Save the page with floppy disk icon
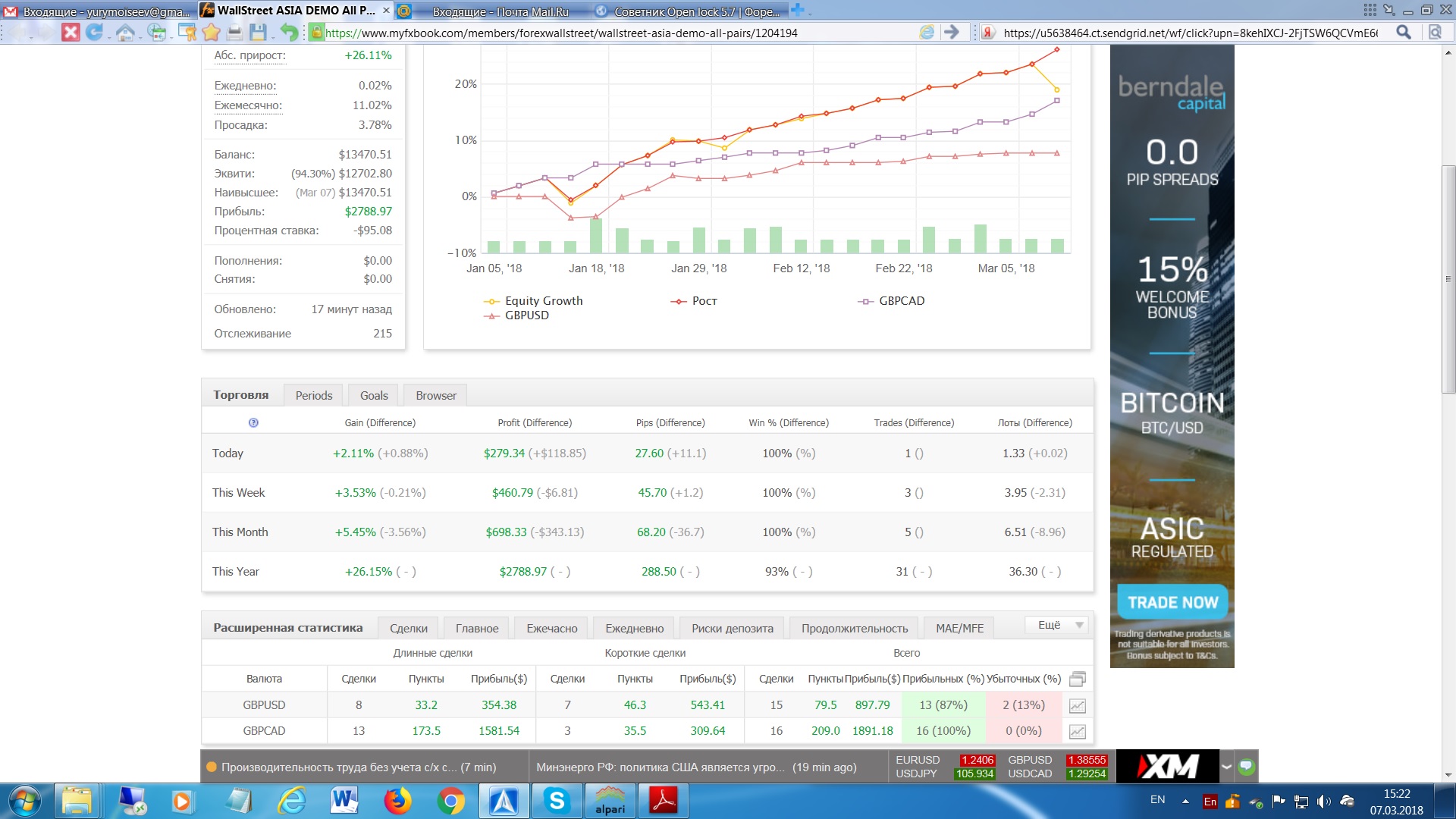1456x819 pixels. point(258,32)
